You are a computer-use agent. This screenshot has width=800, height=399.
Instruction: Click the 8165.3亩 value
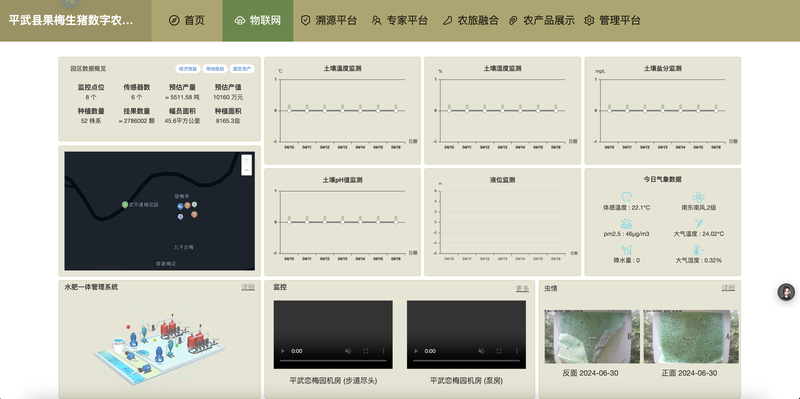tap(228, 121)
